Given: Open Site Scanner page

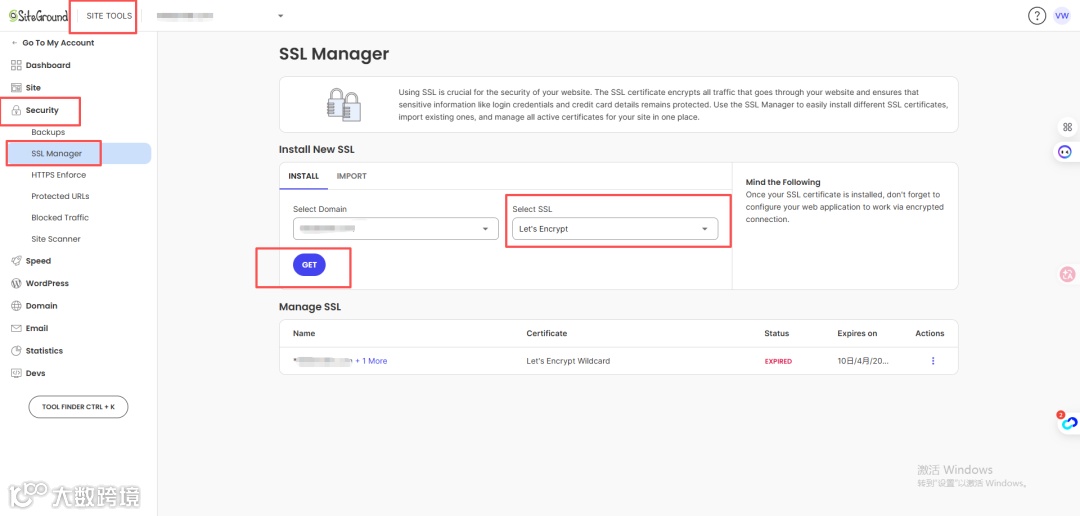Looking at the screenshot, I should [x=56, y=239].
